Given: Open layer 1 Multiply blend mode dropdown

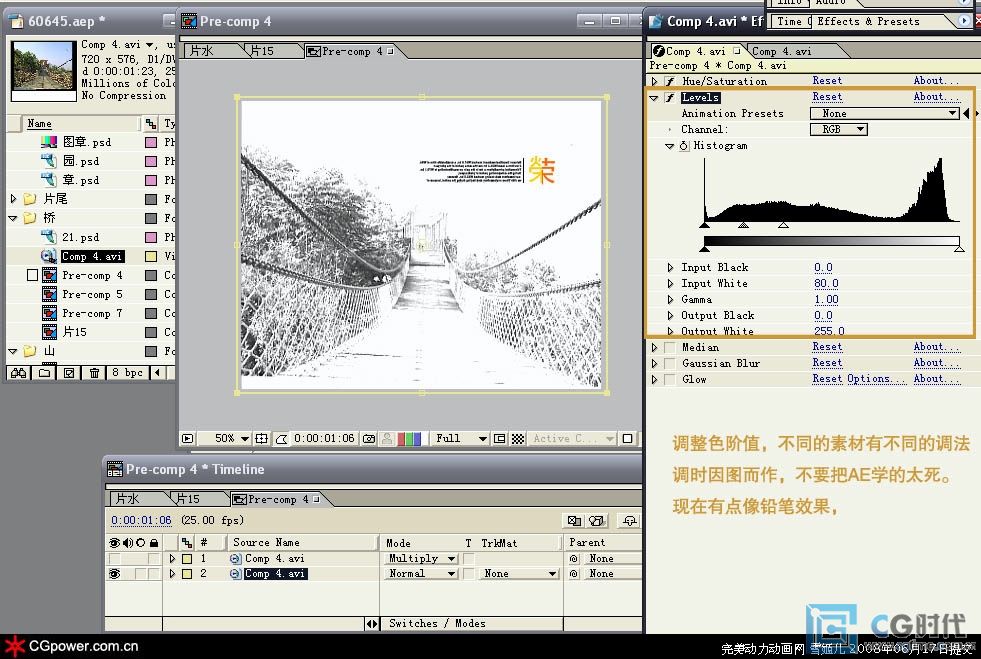Looking at the screenshot, I should (421, 559).
